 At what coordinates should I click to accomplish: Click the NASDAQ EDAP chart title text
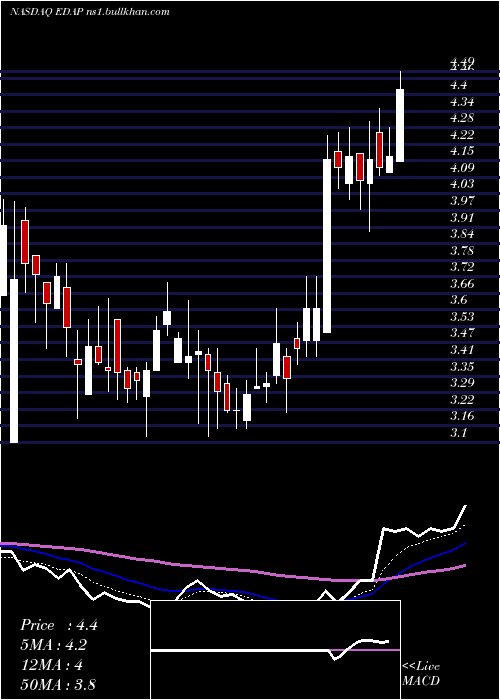90,12
